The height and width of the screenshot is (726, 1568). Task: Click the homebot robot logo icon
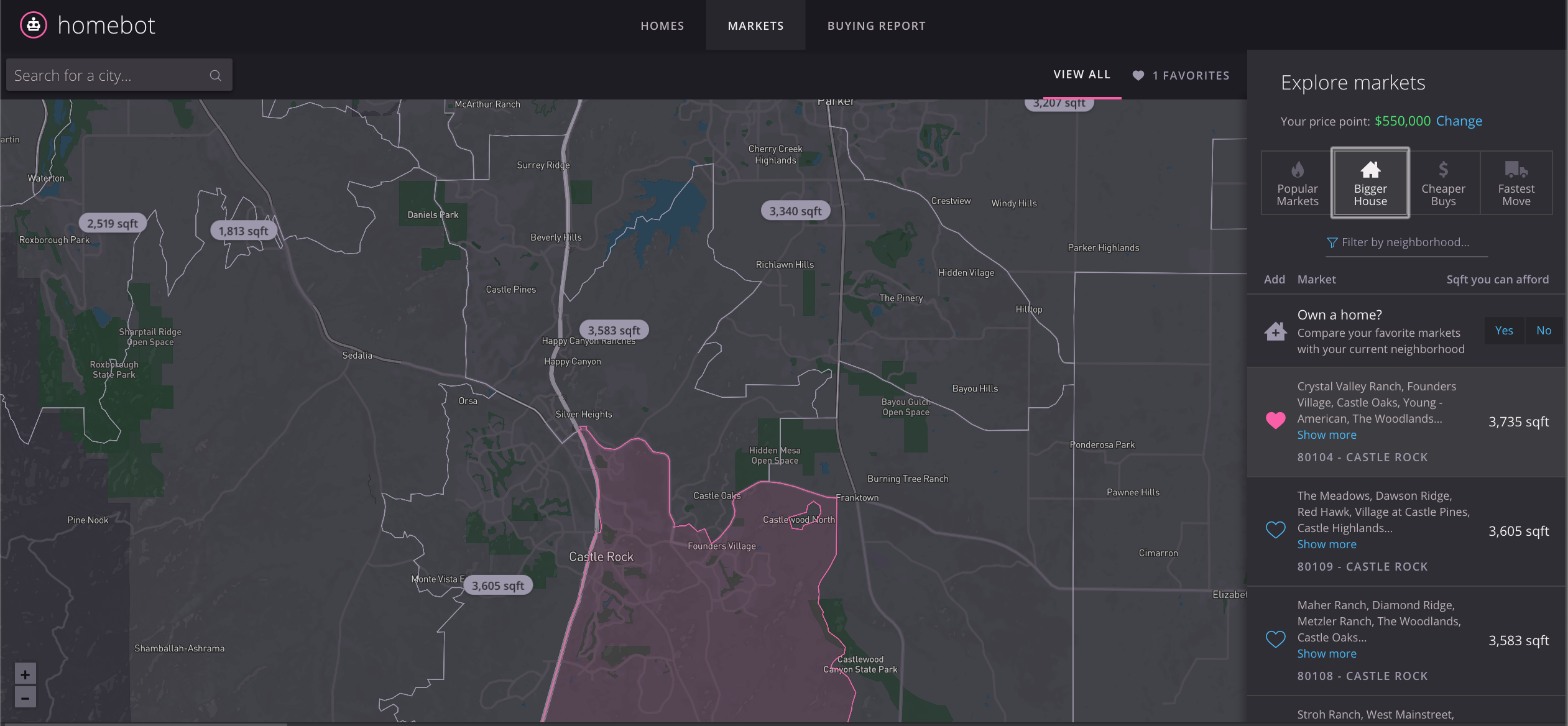tap(34, 25)
